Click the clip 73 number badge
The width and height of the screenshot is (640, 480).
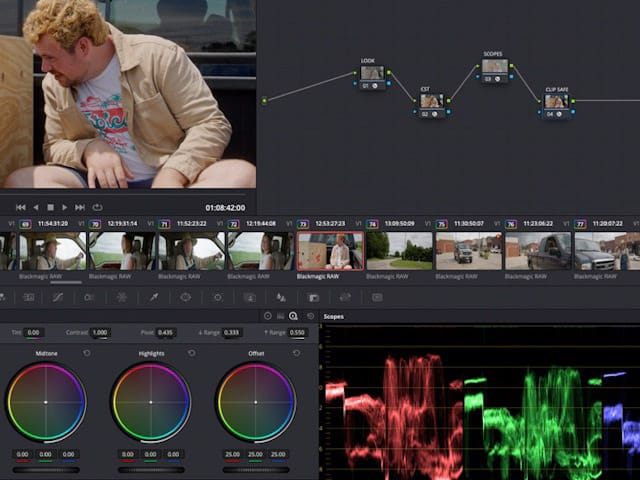303,224
